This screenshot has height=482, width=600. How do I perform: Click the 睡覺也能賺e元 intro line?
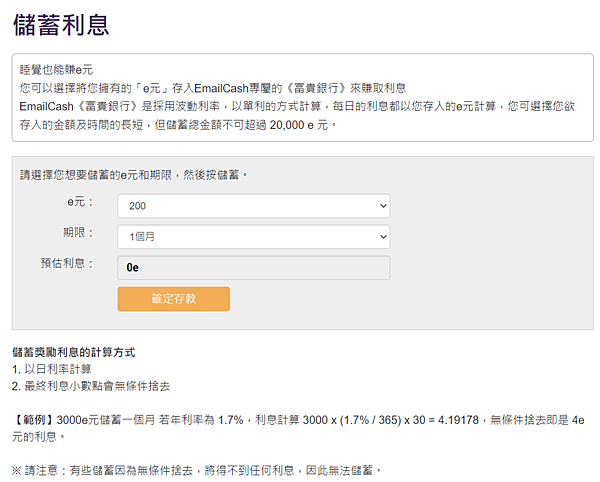[56, 70]
